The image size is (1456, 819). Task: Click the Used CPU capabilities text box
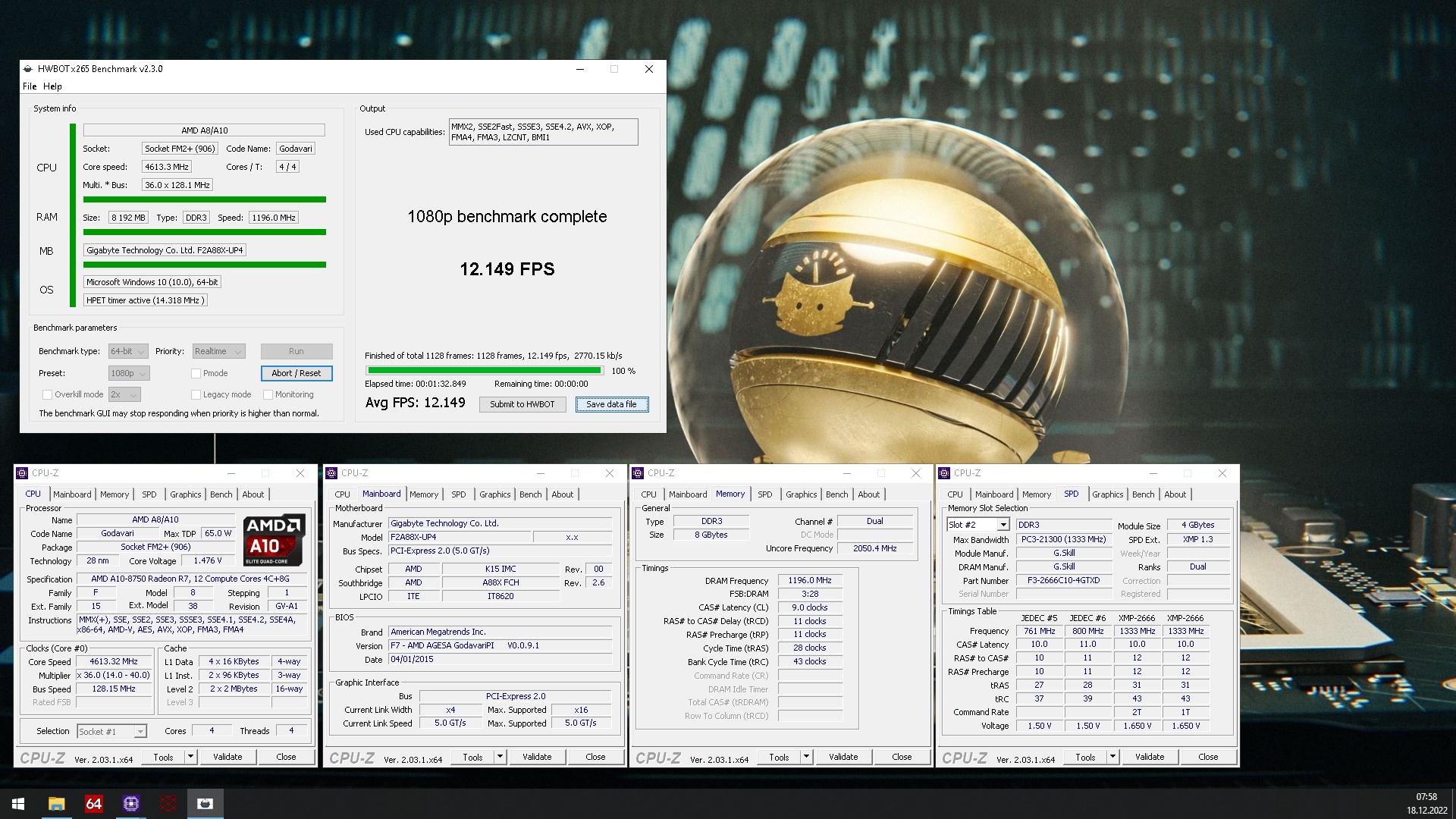pos(543,132)
